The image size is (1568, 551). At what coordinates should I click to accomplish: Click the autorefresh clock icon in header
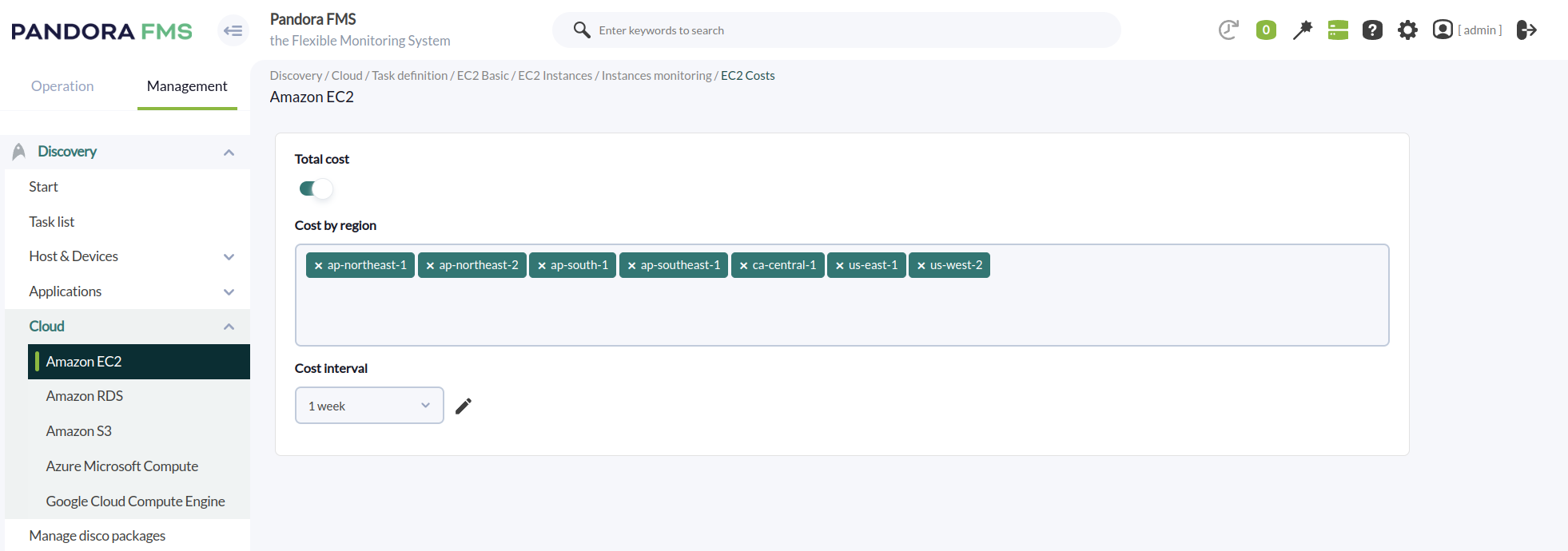1228,30
